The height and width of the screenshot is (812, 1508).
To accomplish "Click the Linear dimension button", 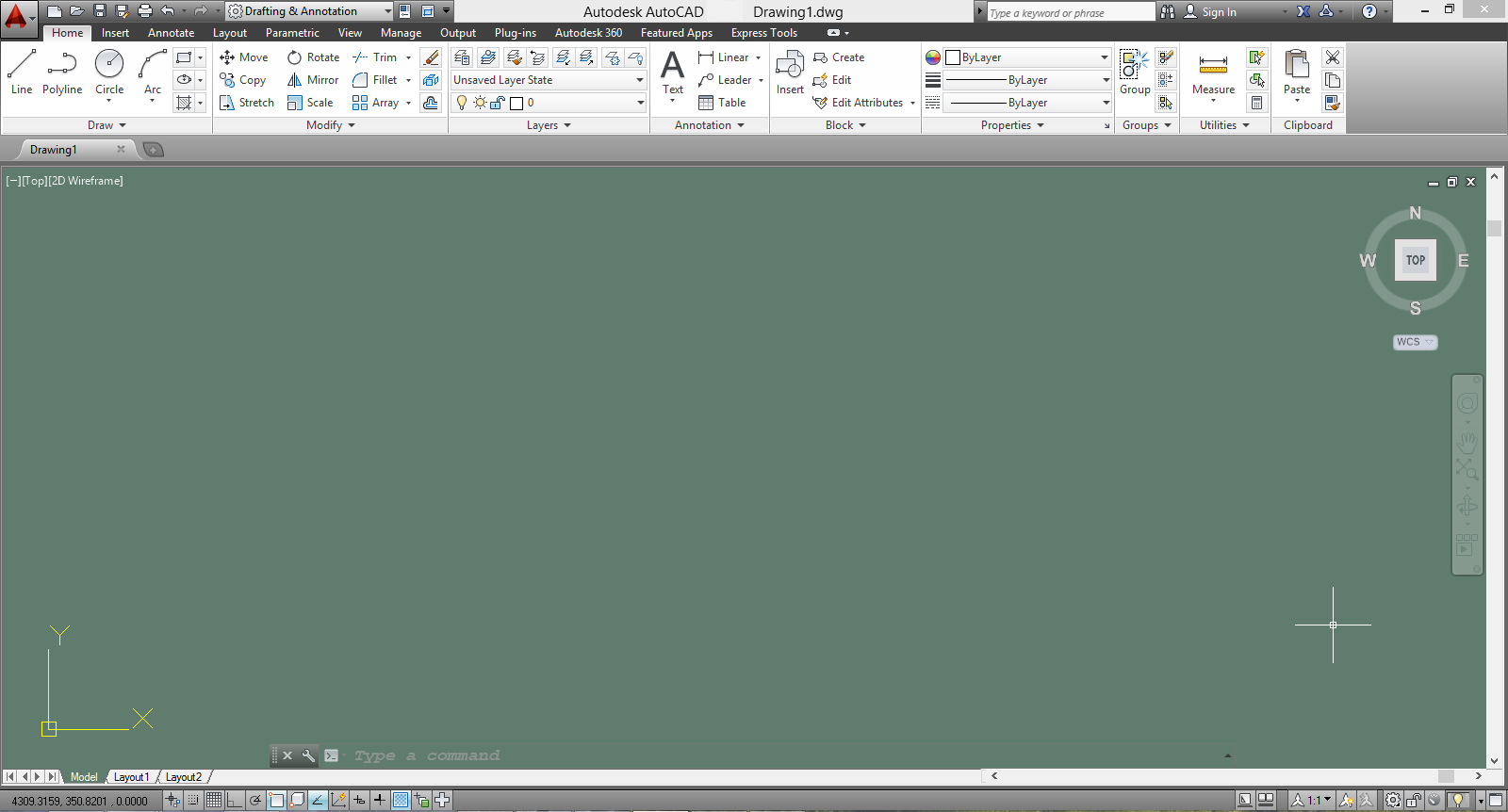I will [x=724, y=57].
